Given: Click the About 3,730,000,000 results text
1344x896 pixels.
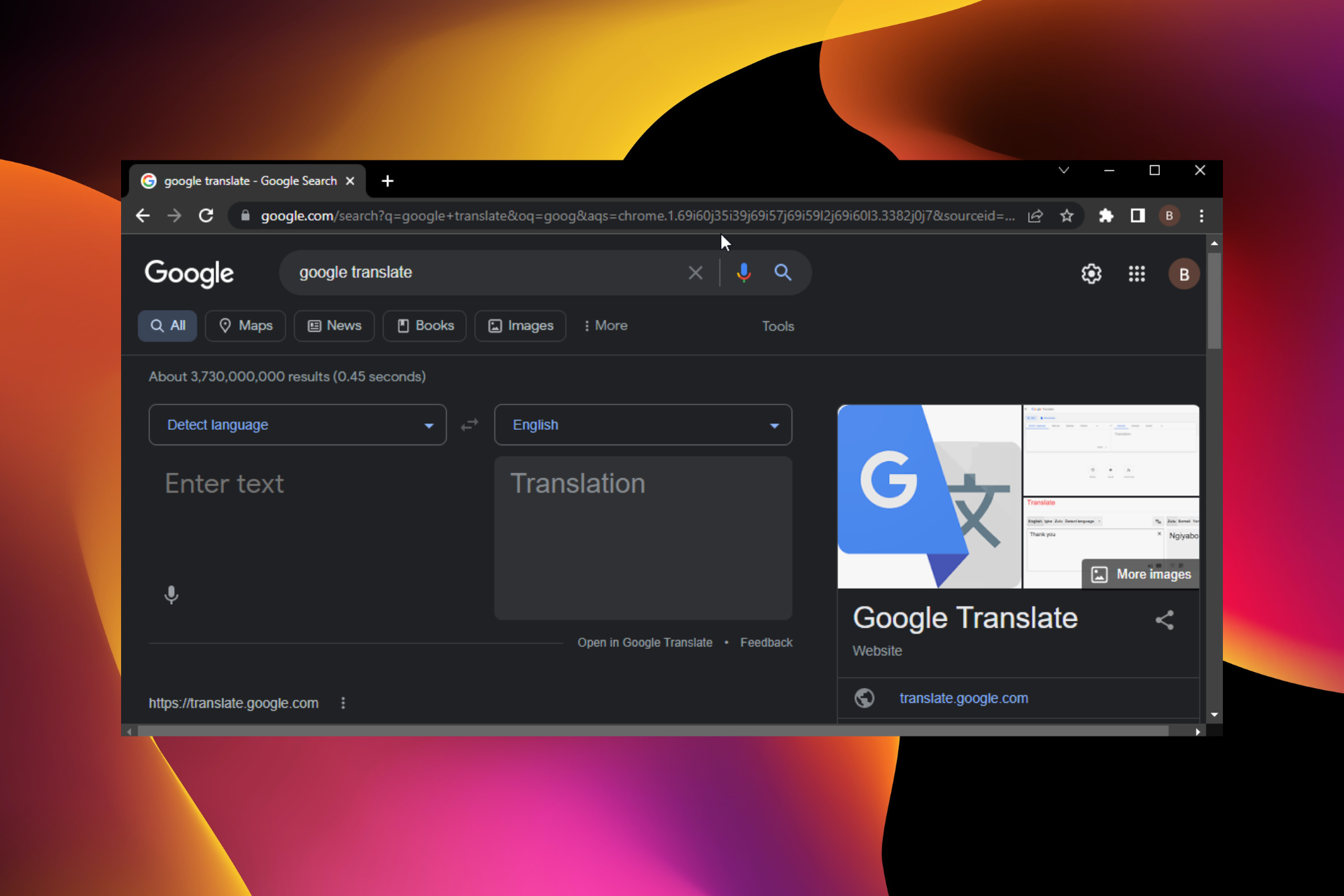Looking at the screenshot, I should (x=287, y=377).
